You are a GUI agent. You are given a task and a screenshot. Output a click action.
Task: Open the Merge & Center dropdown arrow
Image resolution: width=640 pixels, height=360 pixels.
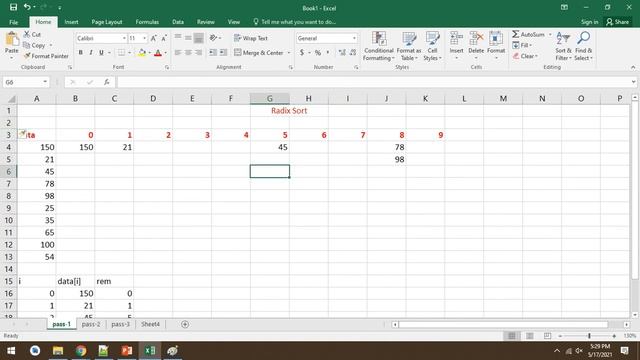[x=289, y=53]
